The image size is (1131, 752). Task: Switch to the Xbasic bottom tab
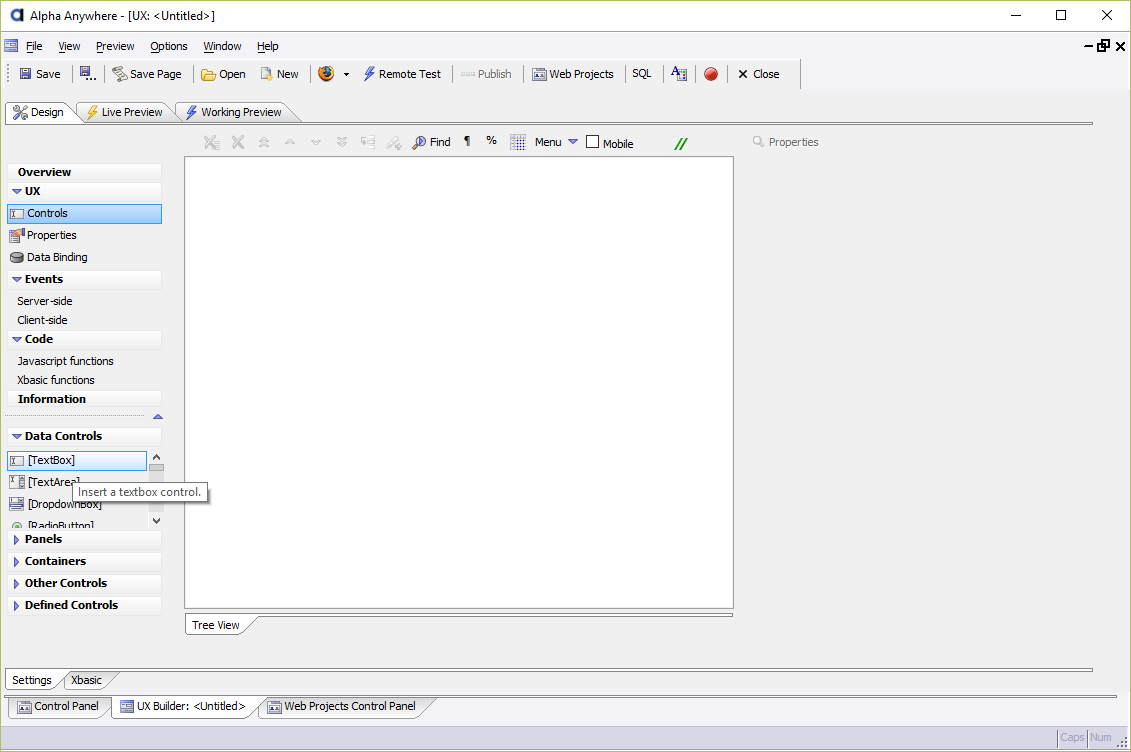[87, 680]
